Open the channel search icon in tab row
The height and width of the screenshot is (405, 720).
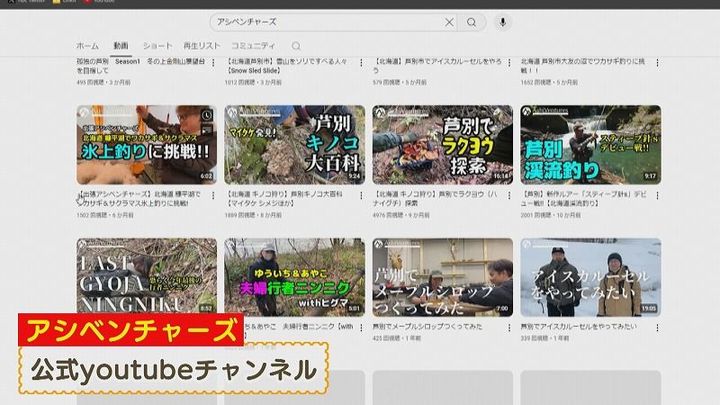point(296,46)
